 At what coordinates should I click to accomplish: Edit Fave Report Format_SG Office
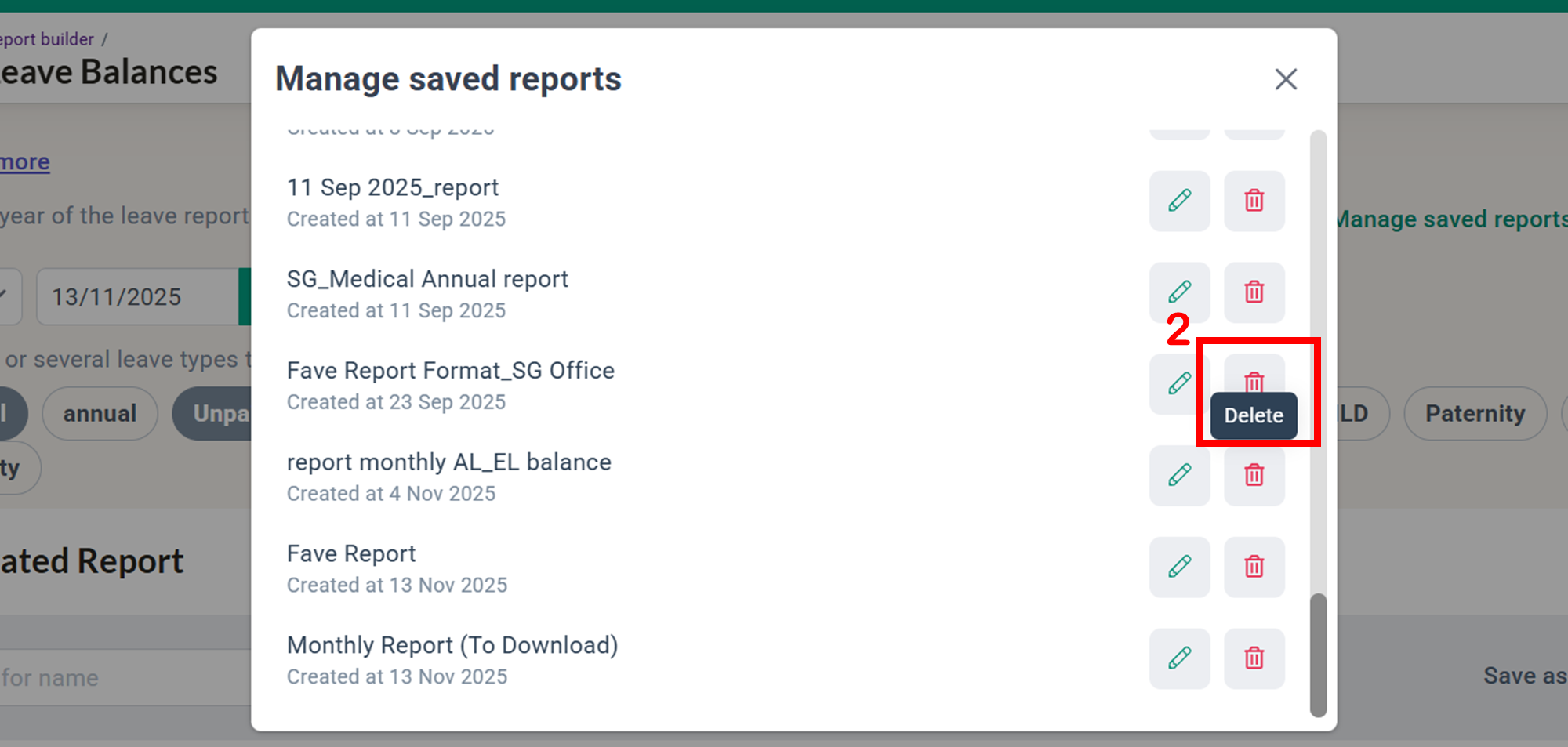tap(1179, 383)
